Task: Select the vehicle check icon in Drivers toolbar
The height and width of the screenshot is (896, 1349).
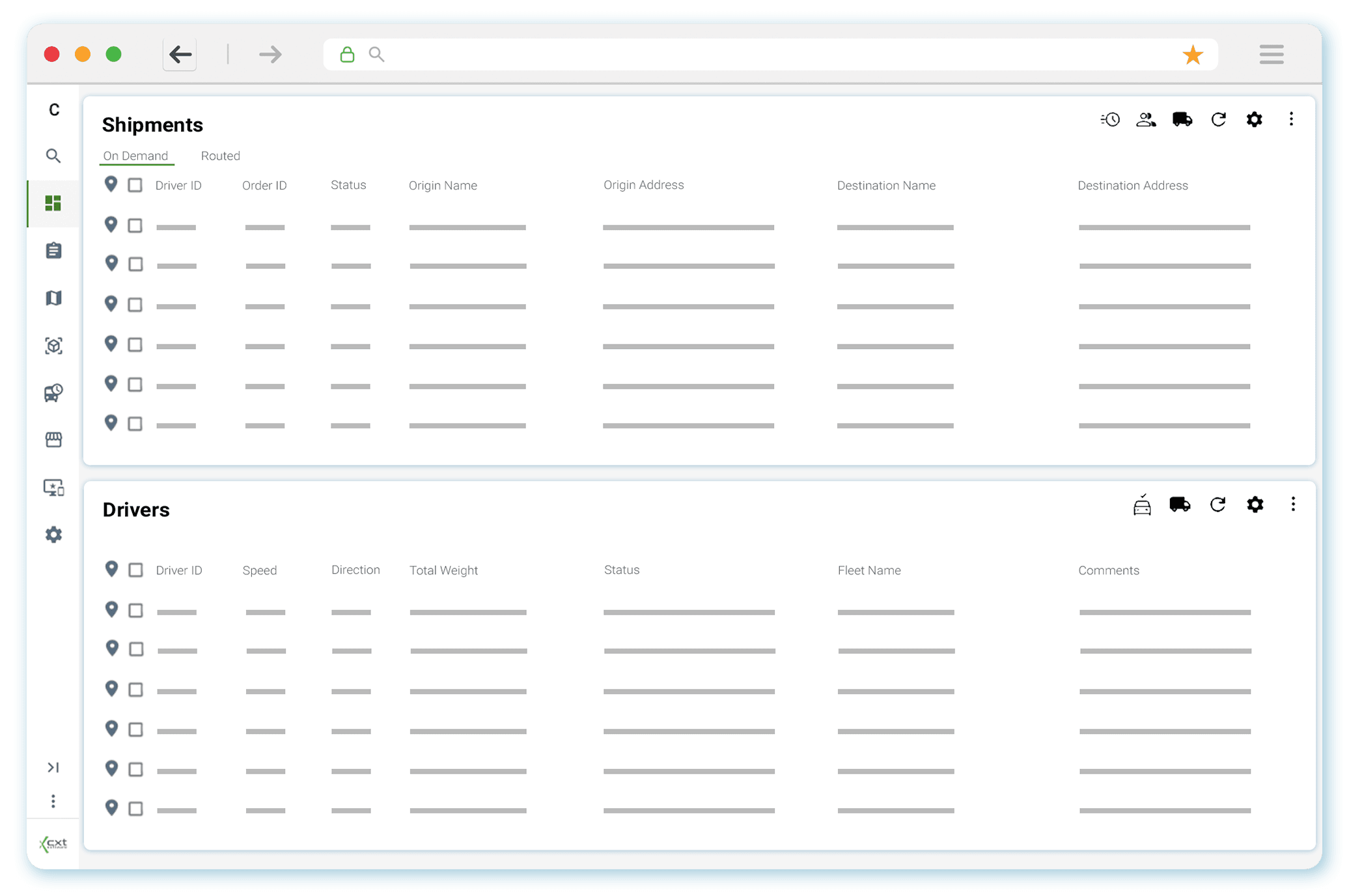Action: (1143, 505)
